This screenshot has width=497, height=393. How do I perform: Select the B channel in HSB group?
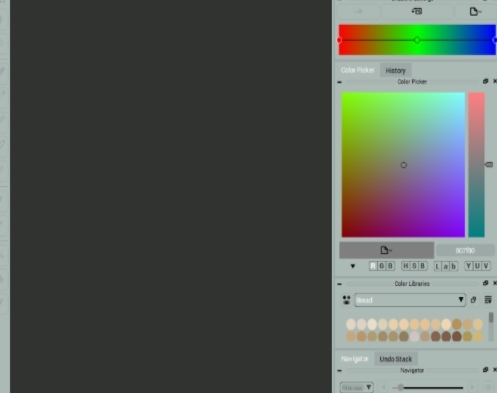pyautogui.click(x=423, y=266)
